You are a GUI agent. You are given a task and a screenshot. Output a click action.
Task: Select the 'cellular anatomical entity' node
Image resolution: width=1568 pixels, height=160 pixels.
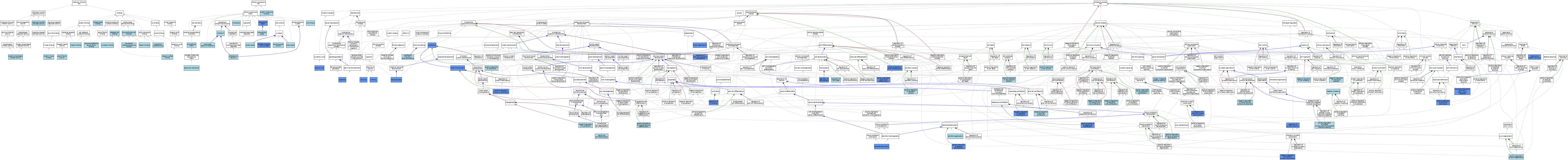(251, 13)
